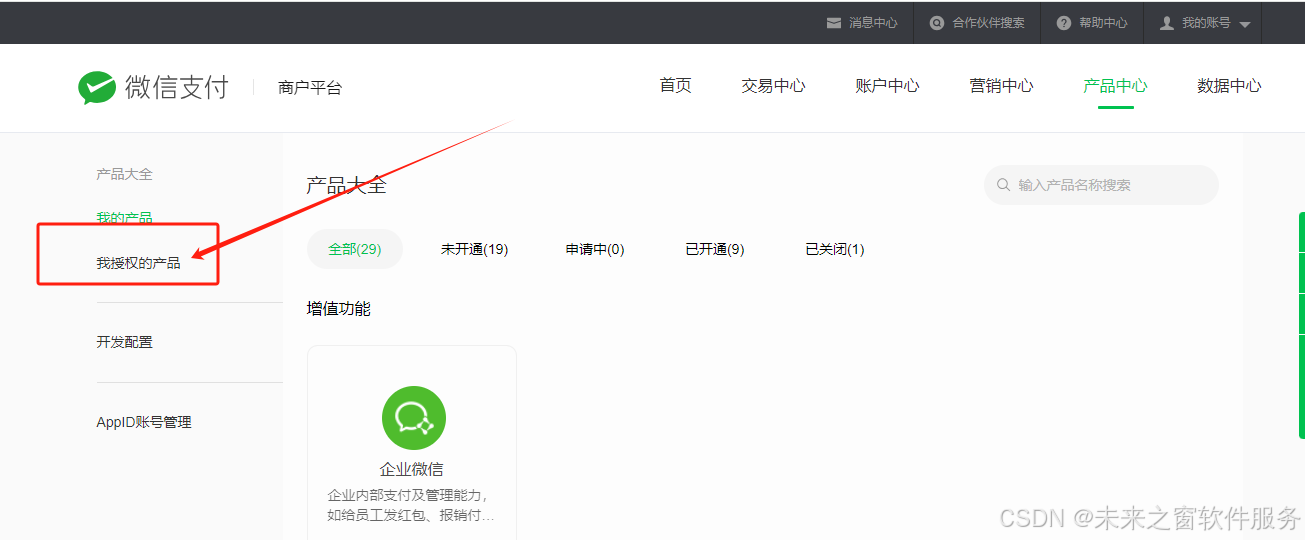Click the 企业微信 product card title
Viewport: 1305px width, 540px height.
[411, 469]
